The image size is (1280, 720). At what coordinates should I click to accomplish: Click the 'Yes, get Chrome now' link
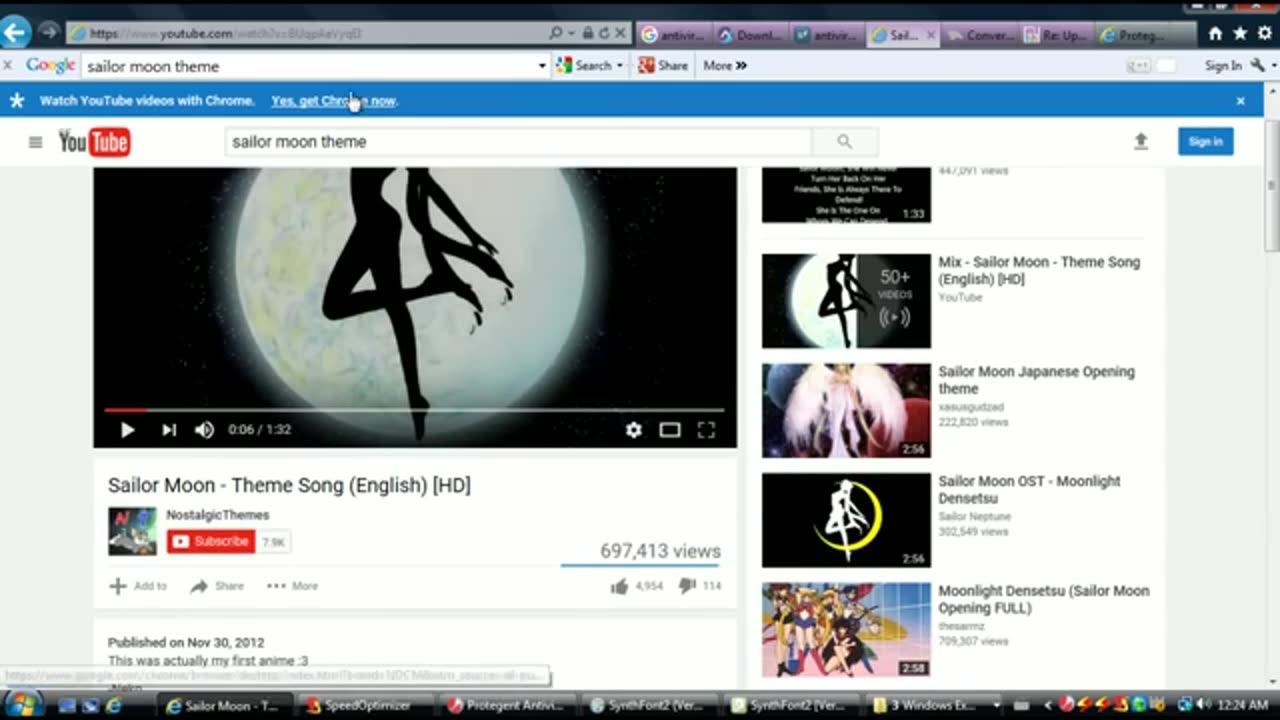tap(333, 101)
